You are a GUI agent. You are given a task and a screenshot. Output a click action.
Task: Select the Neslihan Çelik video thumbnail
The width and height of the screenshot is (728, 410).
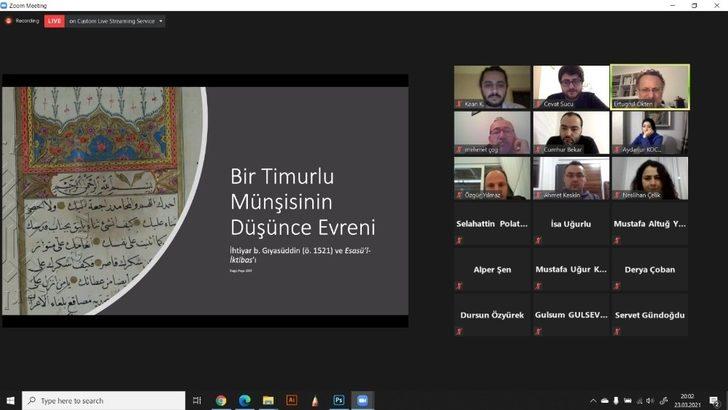pos(650,178)
